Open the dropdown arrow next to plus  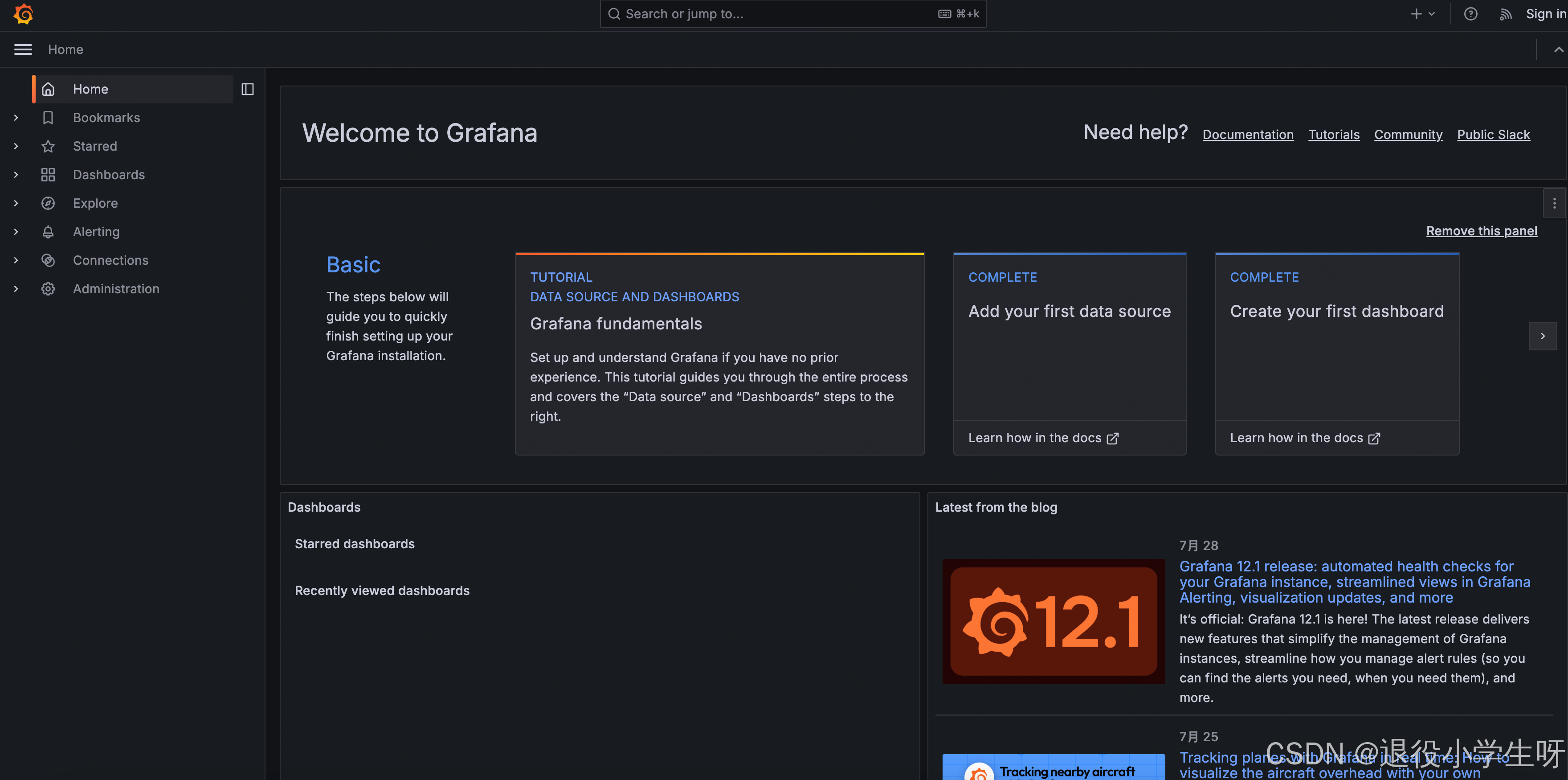[1432, 14]
